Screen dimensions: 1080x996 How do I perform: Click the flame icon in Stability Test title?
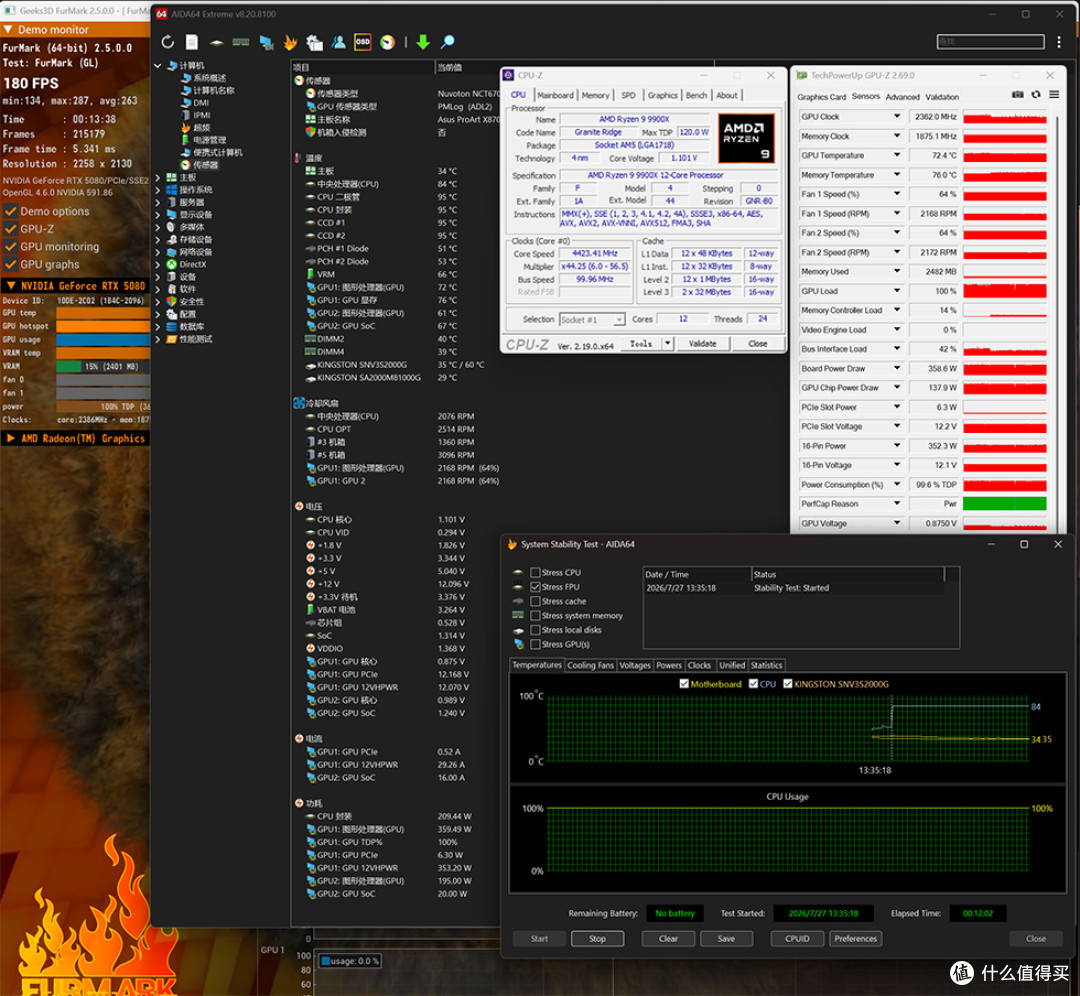(x=512, y=544)
